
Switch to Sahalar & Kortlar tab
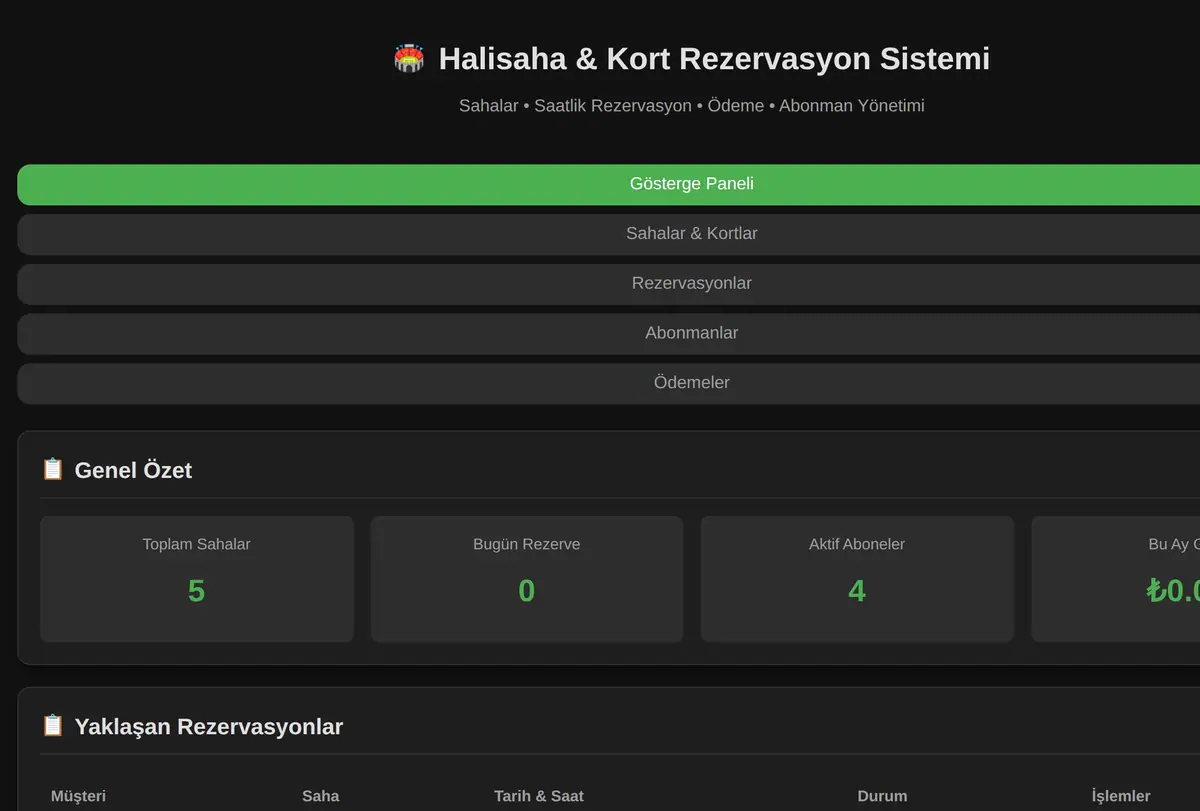pyautogui.click(x=608, y=234)
